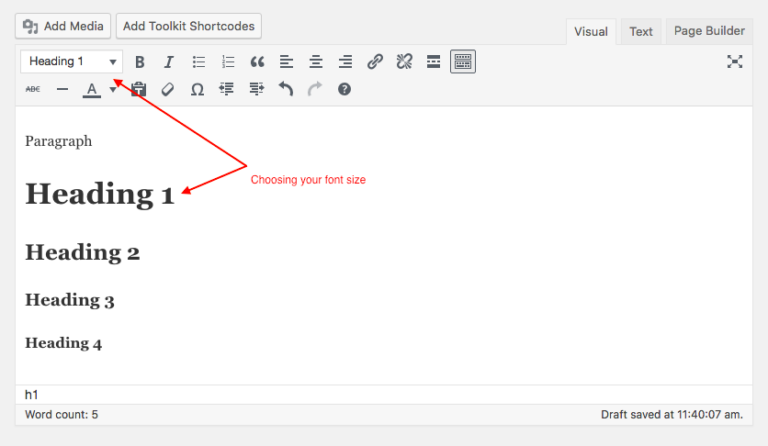Apply italic formatting

pyautogui.click(x=169, y=62)
